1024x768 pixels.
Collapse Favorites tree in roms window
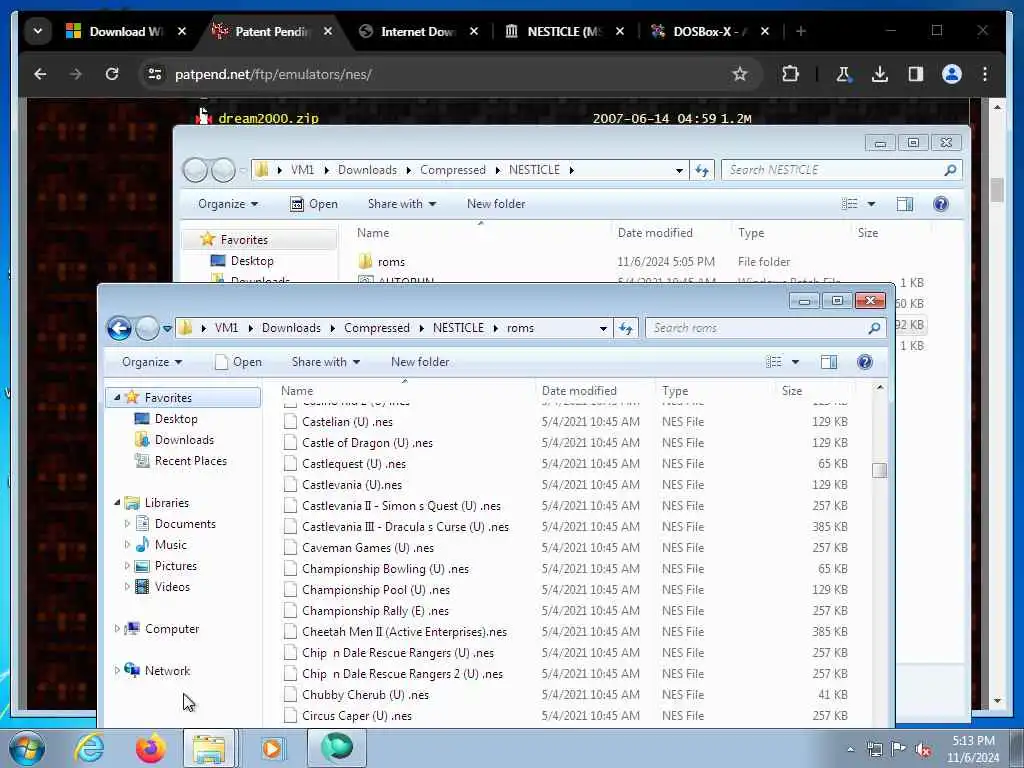pos(117,398)
